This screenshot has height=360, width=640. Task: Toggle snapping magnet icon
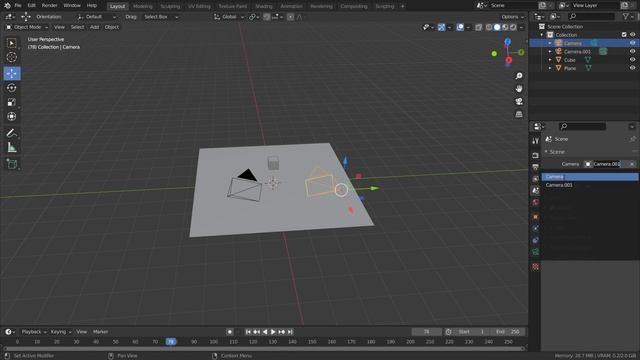(267, 17)
